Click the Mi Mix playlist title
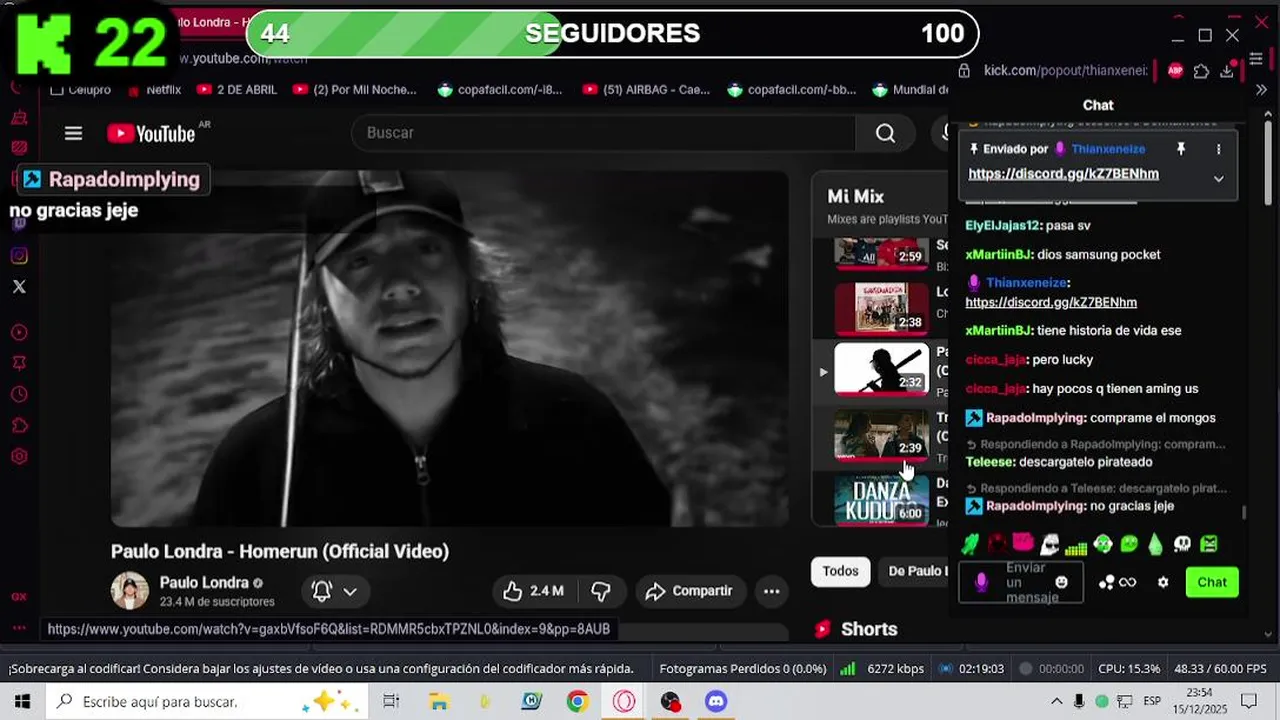The width and height of the screenshot is (1280, 720). coord(855,197)
